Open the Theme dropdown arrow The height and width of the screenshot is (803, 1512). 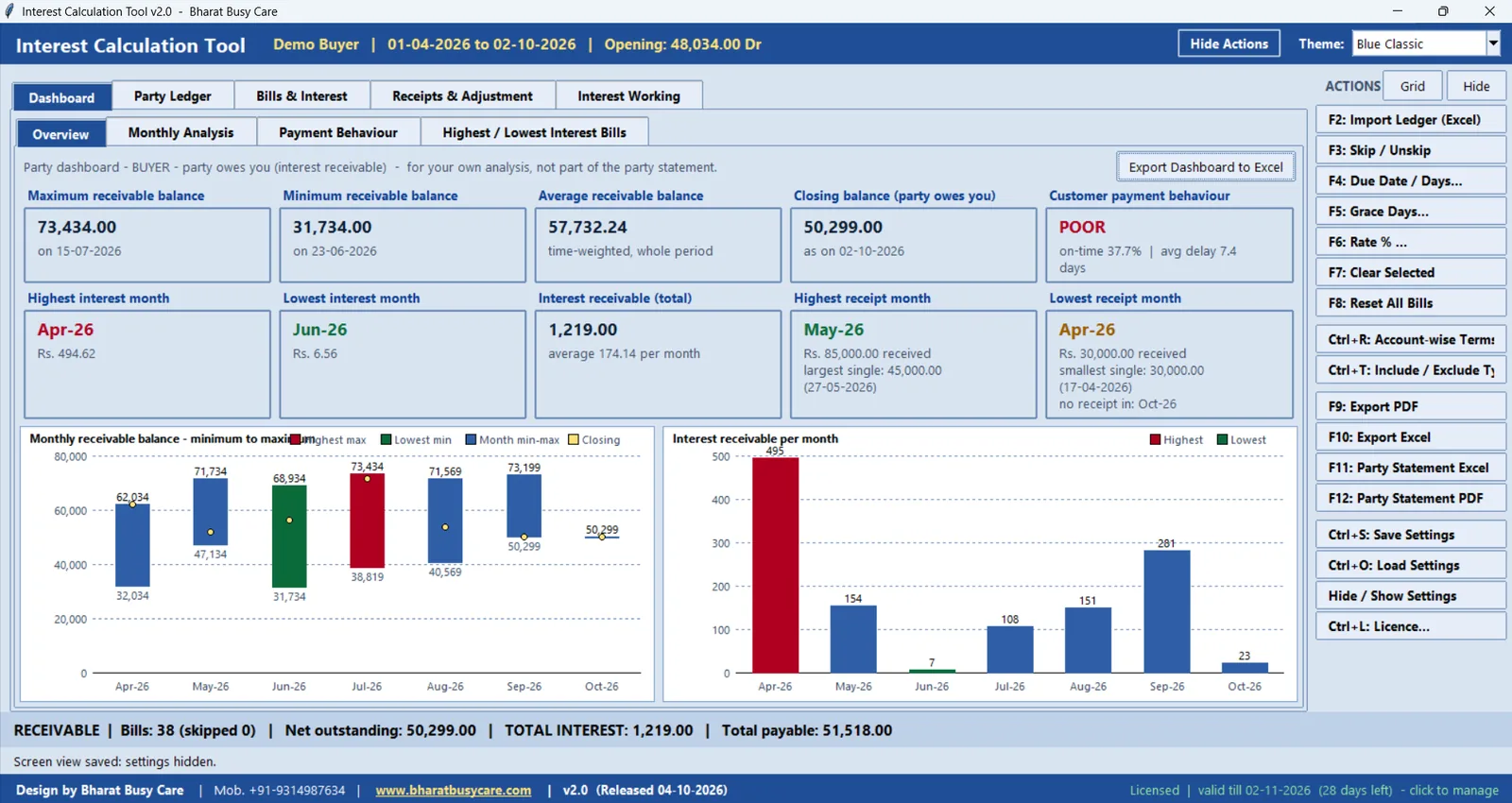pyautogui.click(x=1493, y=43)
